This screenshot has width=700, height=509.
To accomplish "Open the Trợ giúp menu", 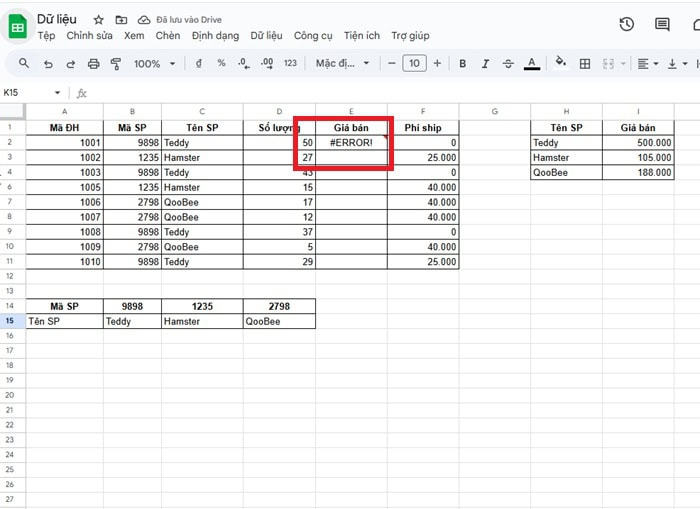I will click(410, 36).
